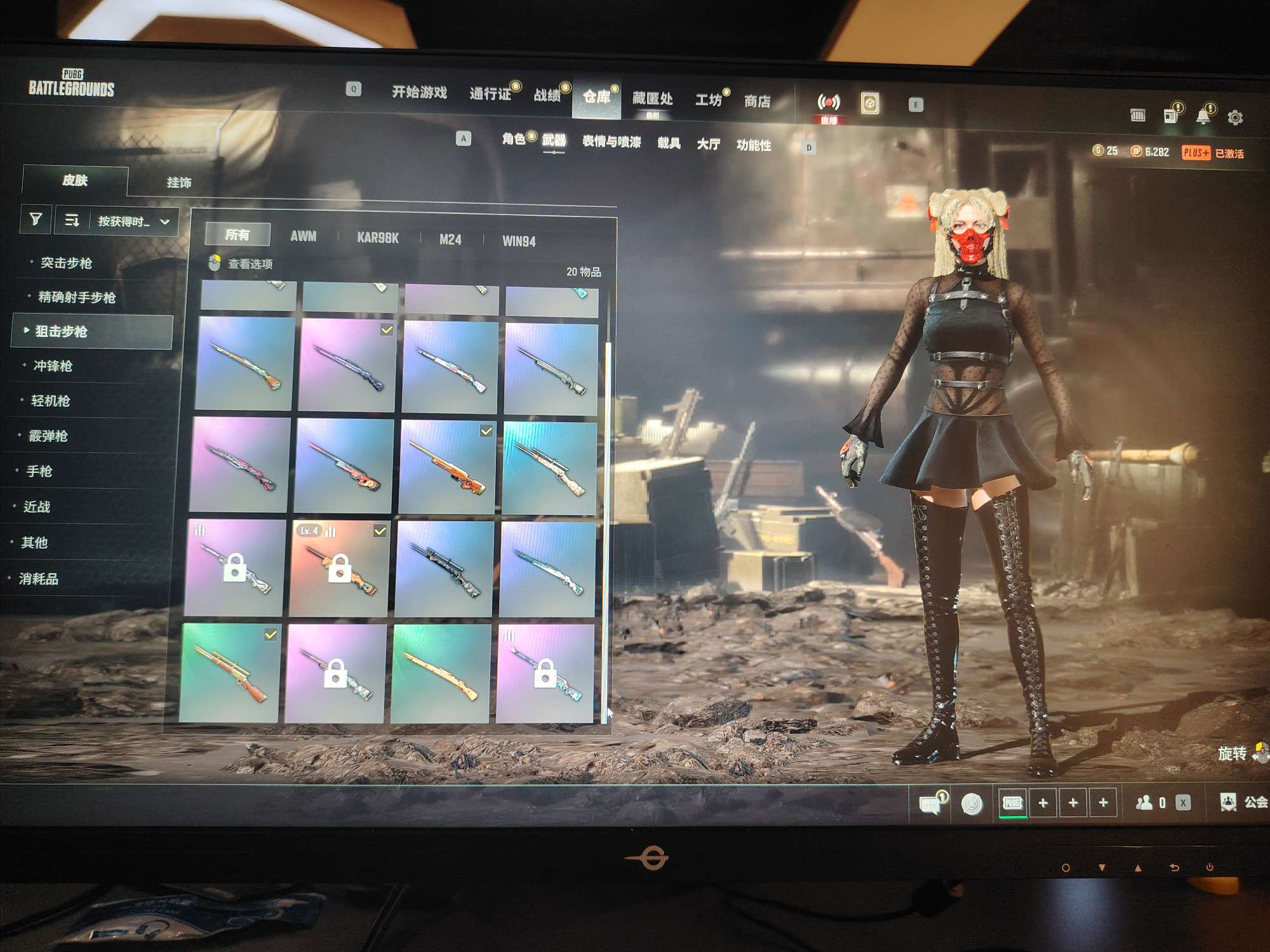Viewport: 1270px width, 952px height.
Task: Collapse the 狙击步枪 category
Action: point(92,331)
